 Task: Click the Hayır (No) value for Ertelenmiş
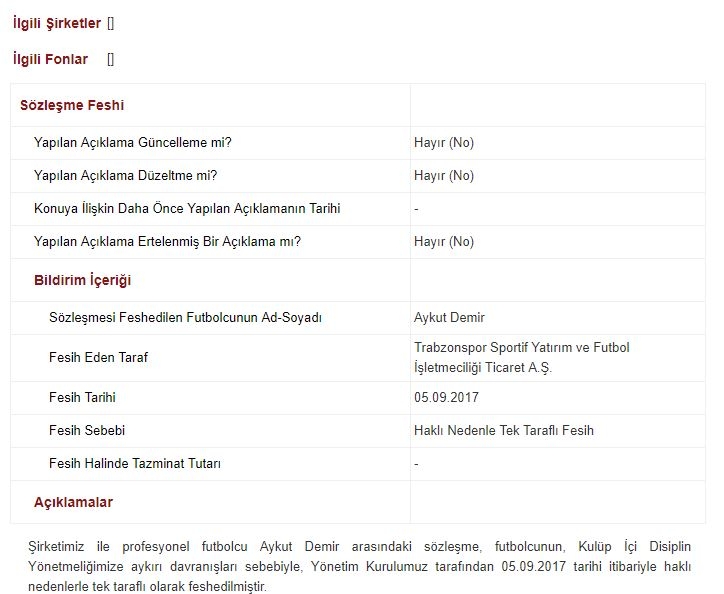pyautogui.click(x=444, y=242)
